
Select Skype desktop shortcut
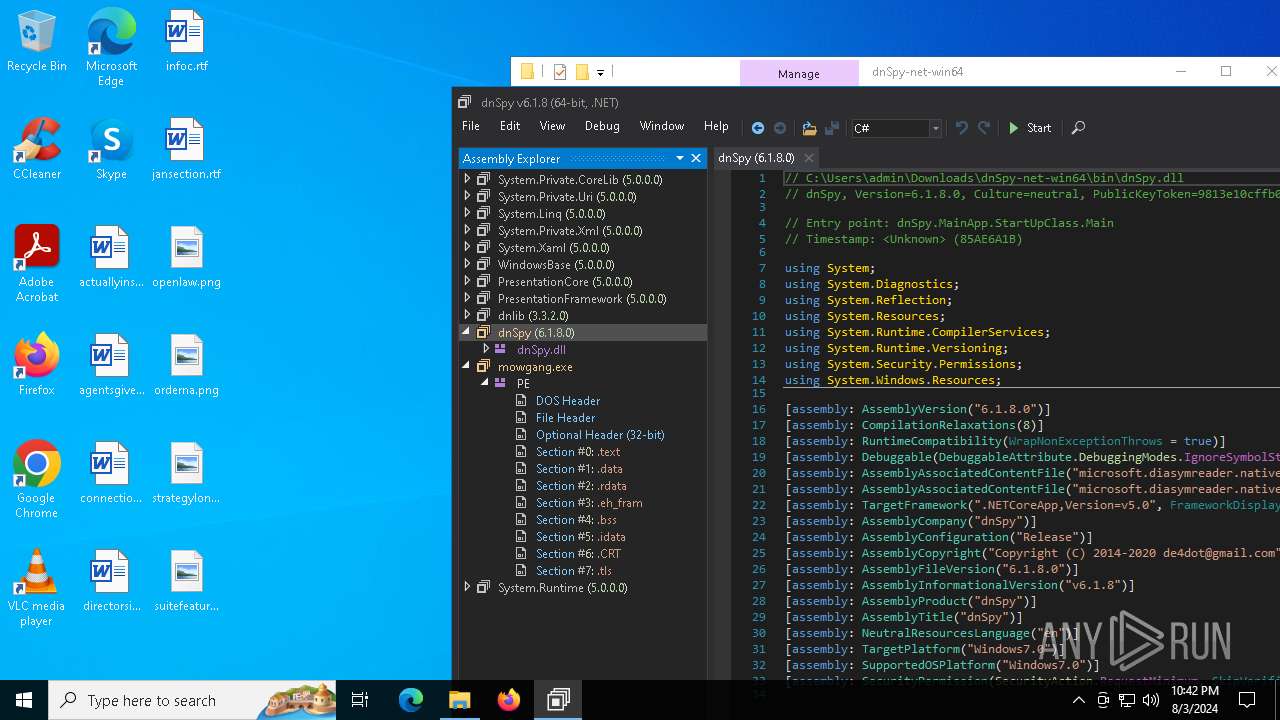(x=111, y=150)
